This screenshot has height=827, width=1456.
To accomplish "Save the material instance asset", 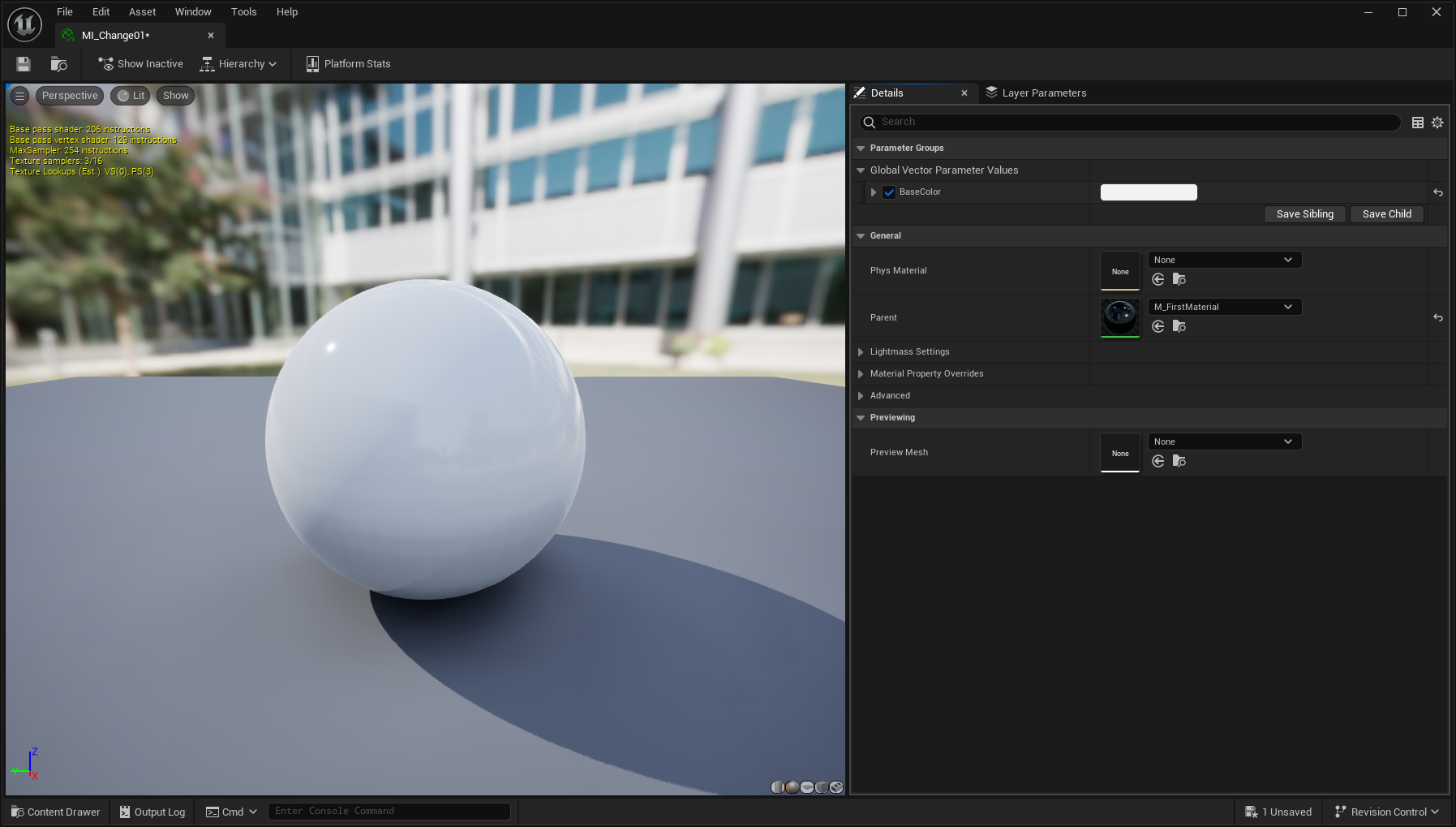I will pos(24,64).
